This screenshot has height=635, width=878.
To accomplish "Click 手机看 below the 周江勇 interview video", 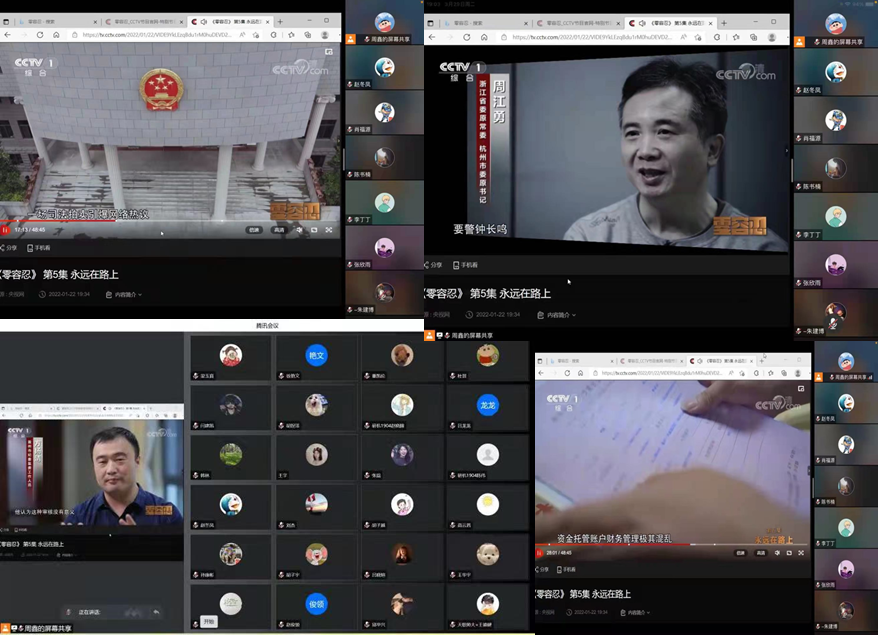I will (463, 265).
